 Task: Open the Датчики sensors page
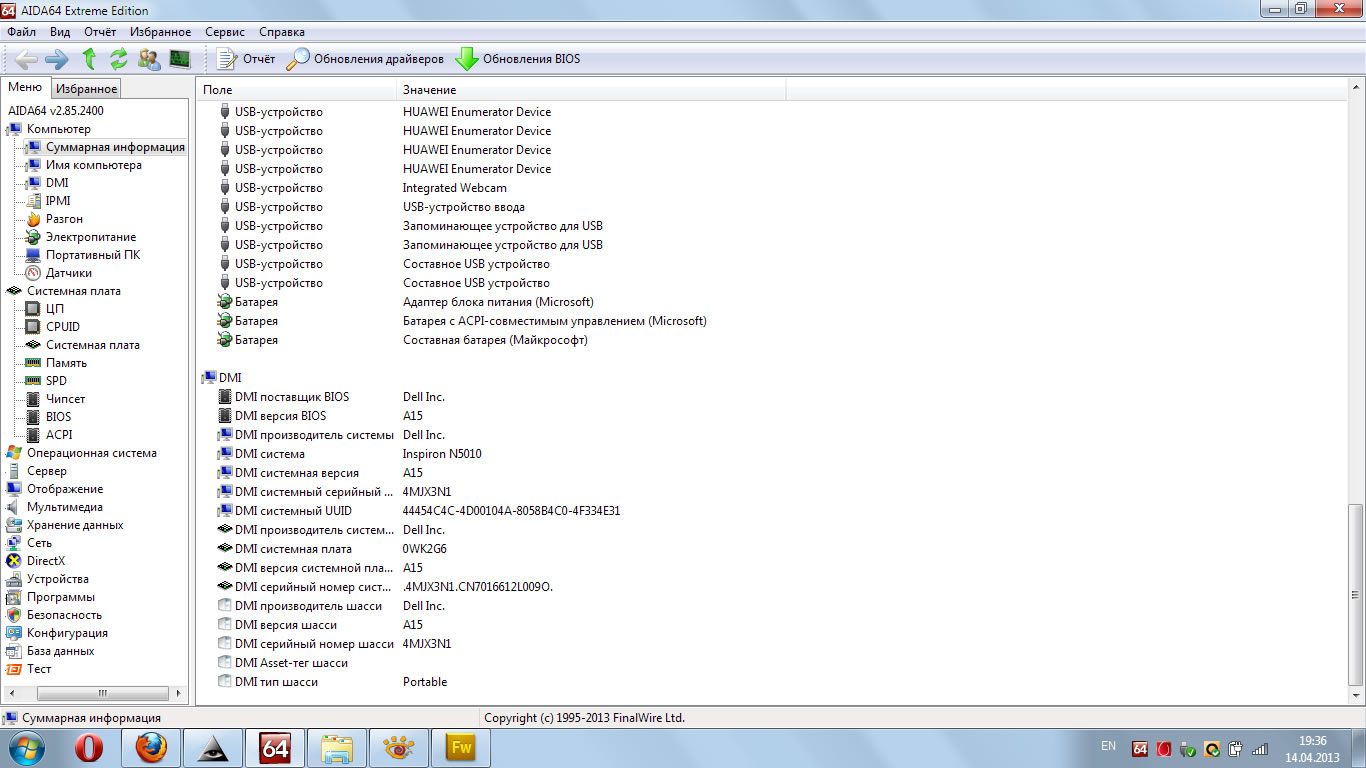click(68, 273)
